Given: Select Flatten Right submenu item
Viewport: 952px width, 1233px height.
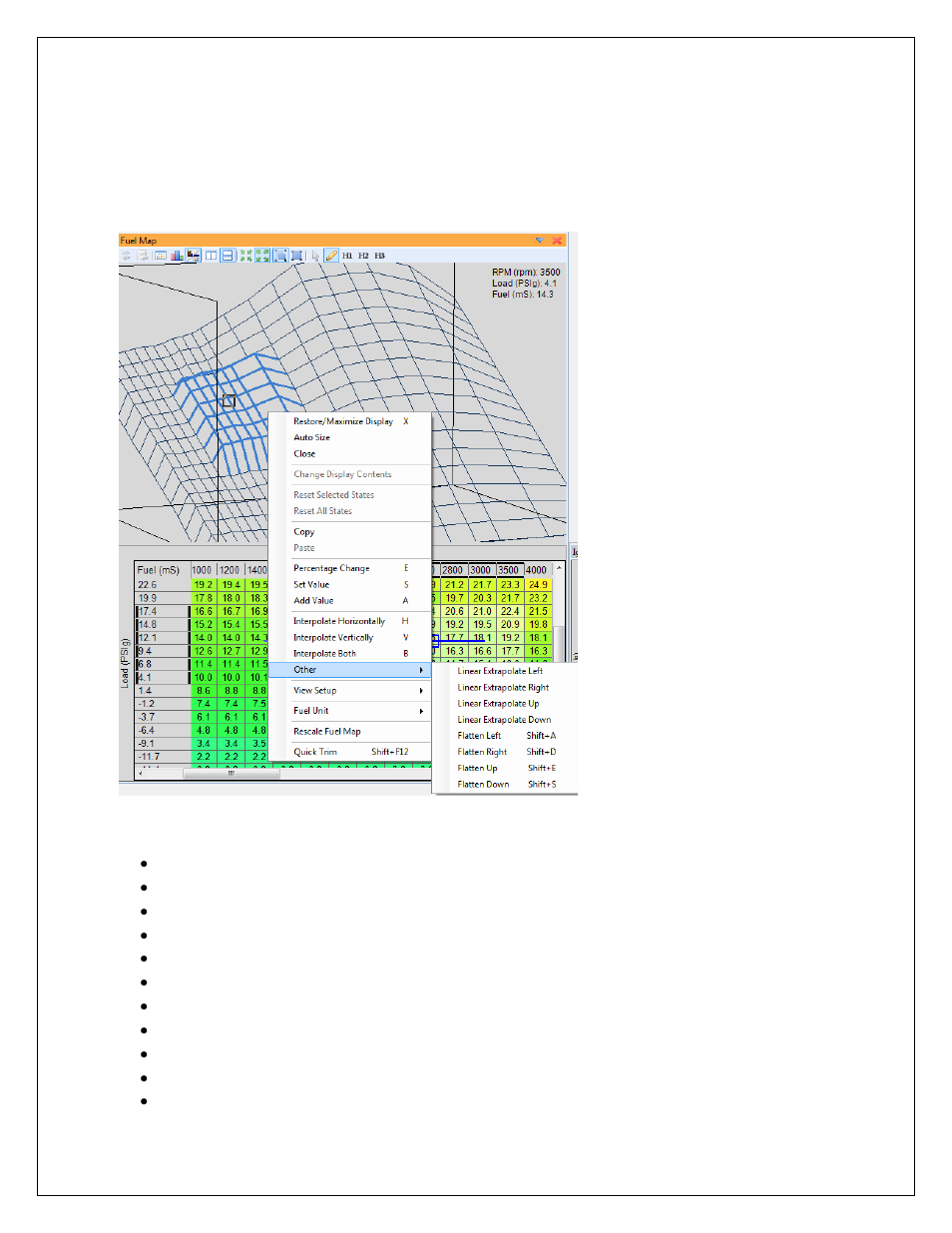Looking at the screenshot, I should tap(505, 752).
